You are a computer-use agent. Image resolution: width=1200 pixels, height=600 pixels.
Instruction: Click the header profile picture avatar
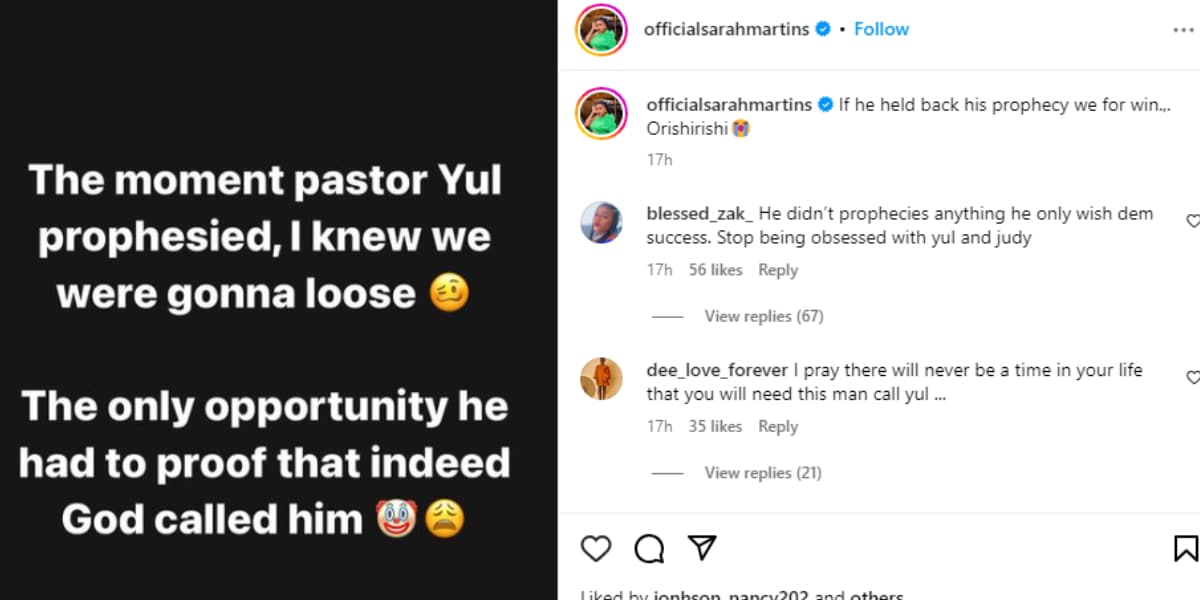coord(601,30)
